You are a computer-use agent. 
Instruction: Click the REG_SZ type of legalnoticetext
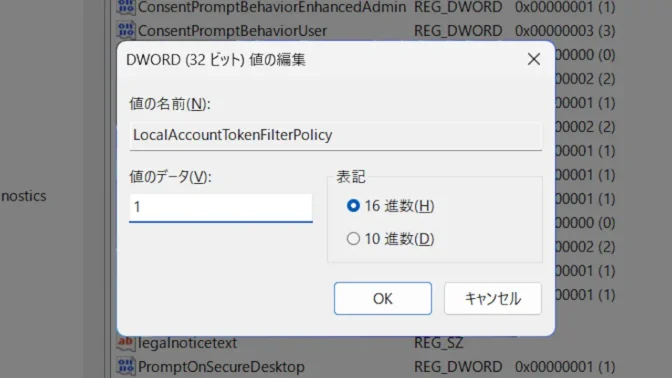(x=438, y=343)
